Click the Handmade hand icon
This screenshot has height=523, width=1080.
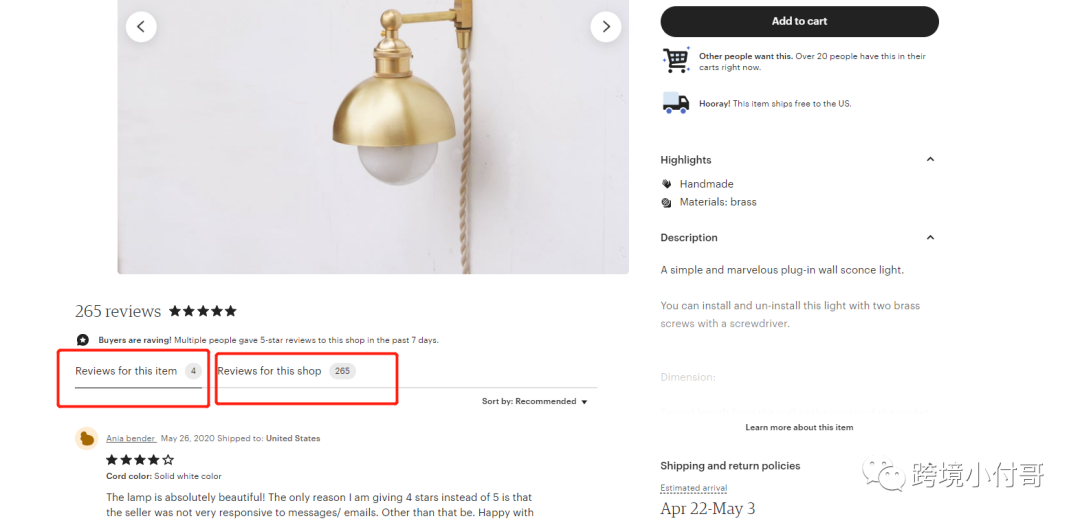(667, 184)
